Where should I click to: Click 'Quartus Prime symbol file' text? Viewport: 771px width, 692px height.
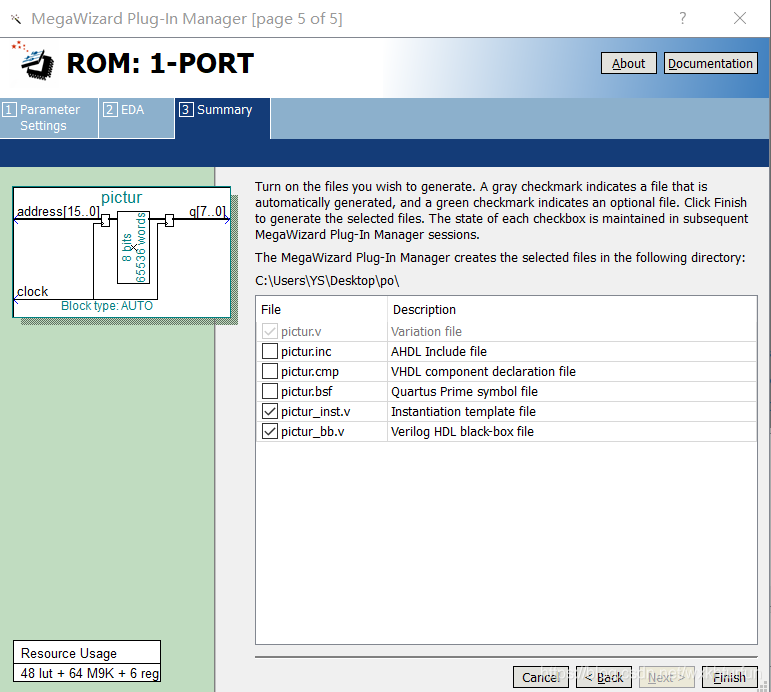pyautogui.click(x=464, y=391)
